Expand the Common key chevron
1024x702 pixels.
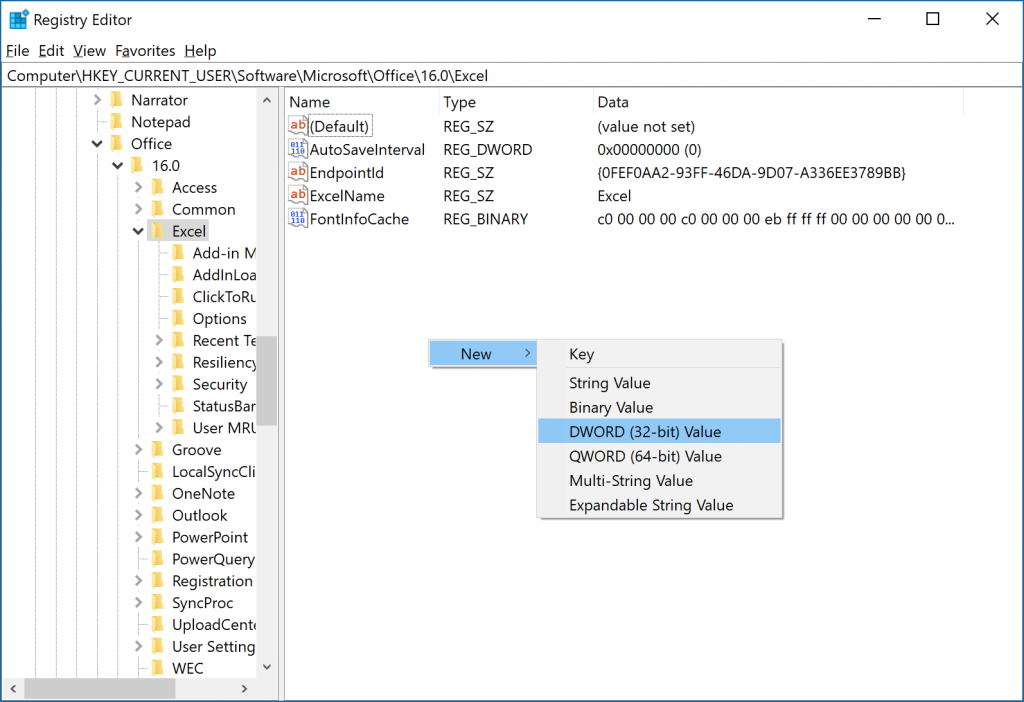[138, 209]
